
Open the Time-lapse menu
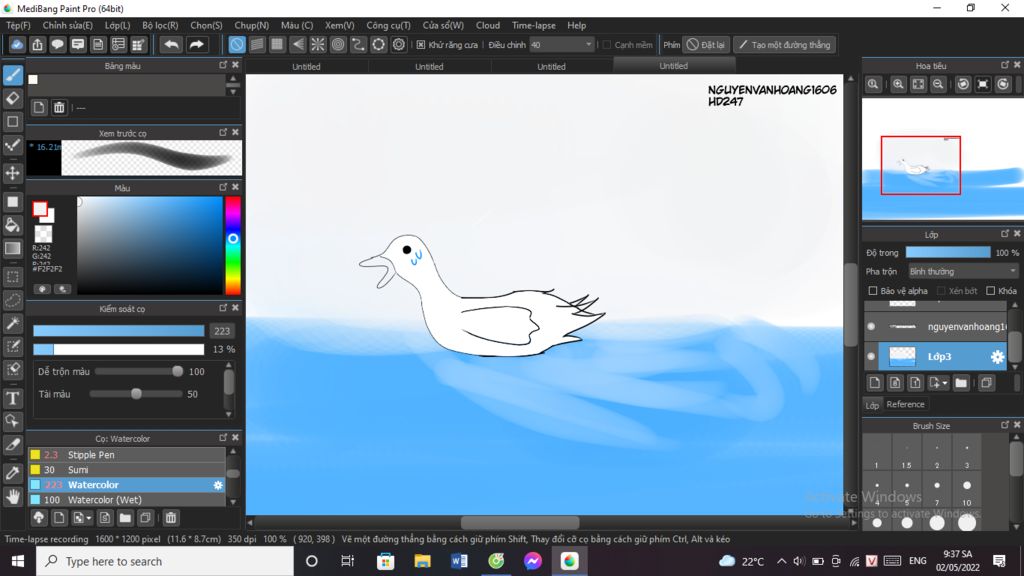[x=534, y=25]
